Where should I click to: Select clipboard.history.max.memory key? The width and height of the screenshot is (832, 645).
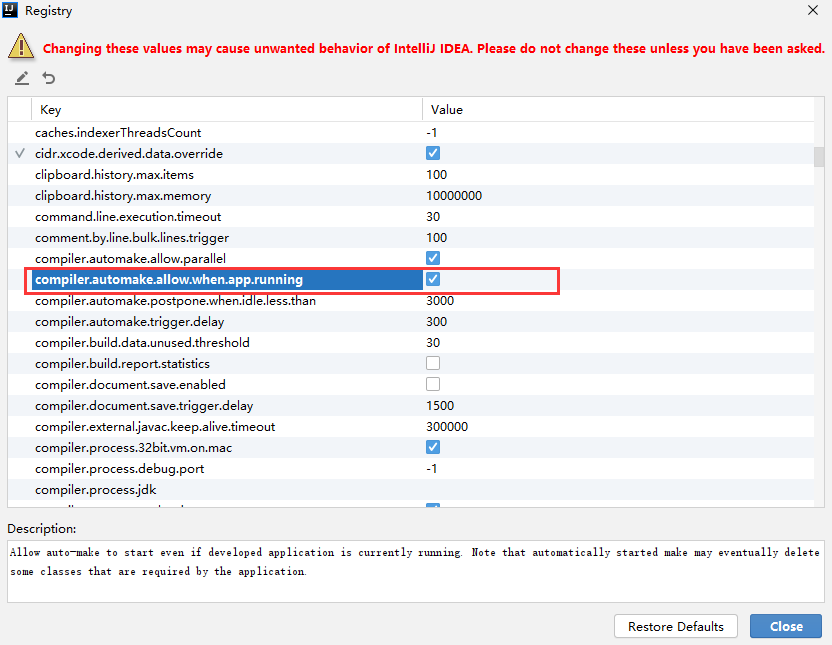click(x=123, y=196)
